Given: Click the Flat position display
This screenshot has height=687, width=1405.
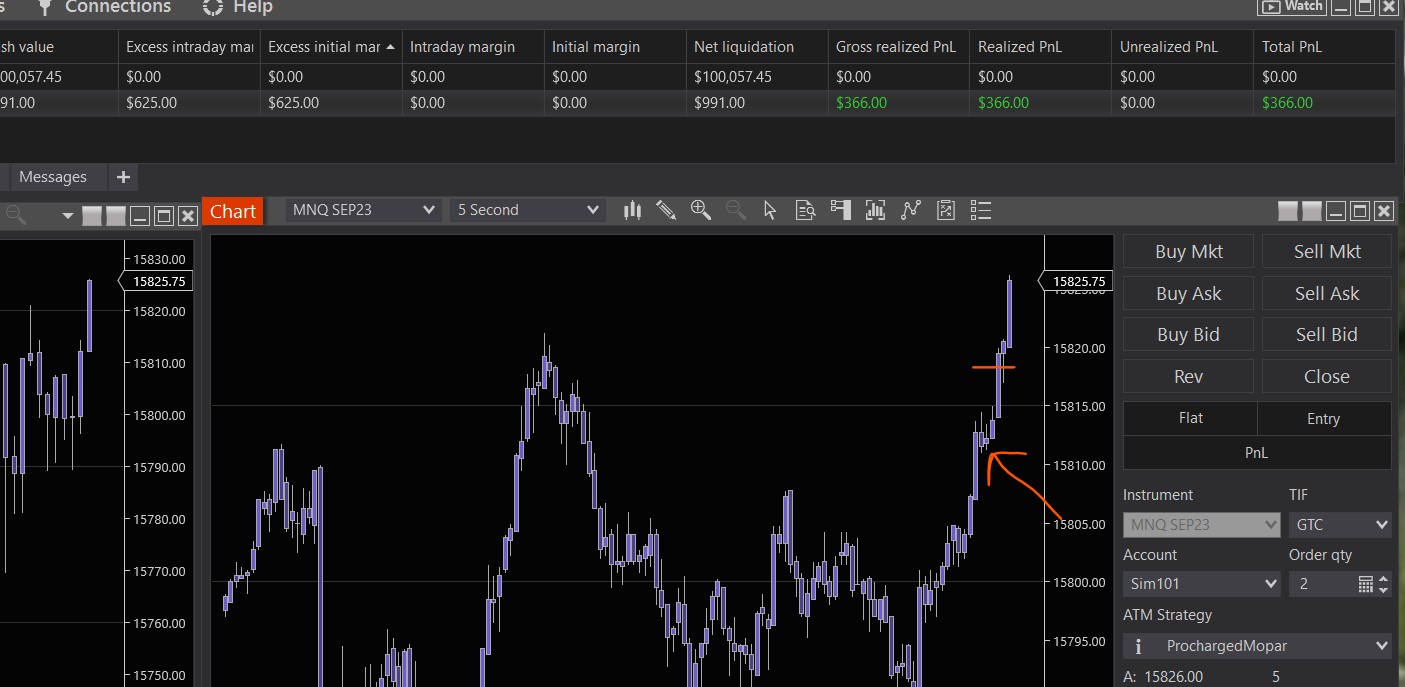Looking at the screenshot, I should click(x=1190, y=418).
